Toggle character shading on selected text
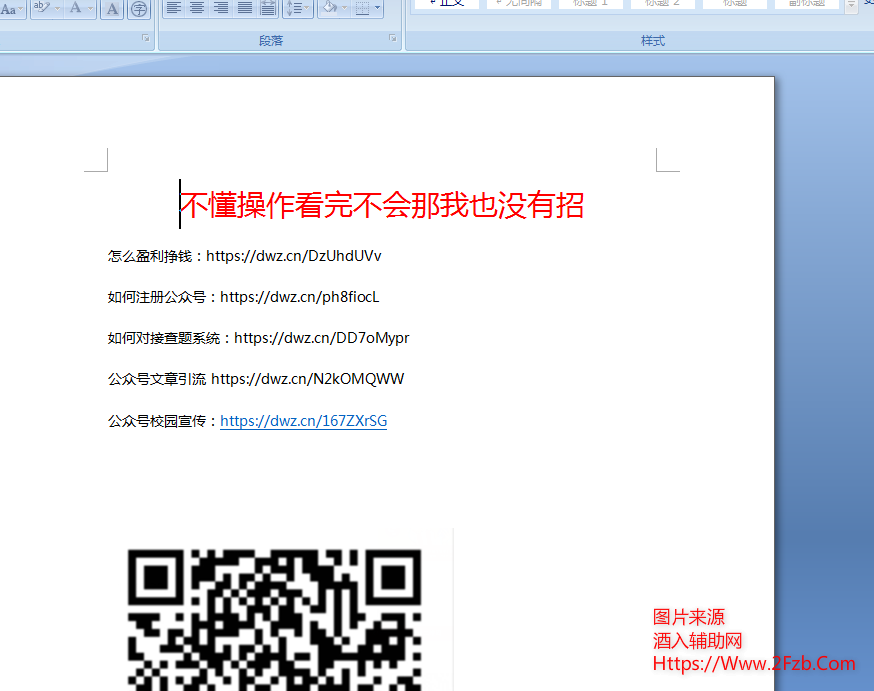Viewport: 874px width, 691px height. [x=112, y=9]
